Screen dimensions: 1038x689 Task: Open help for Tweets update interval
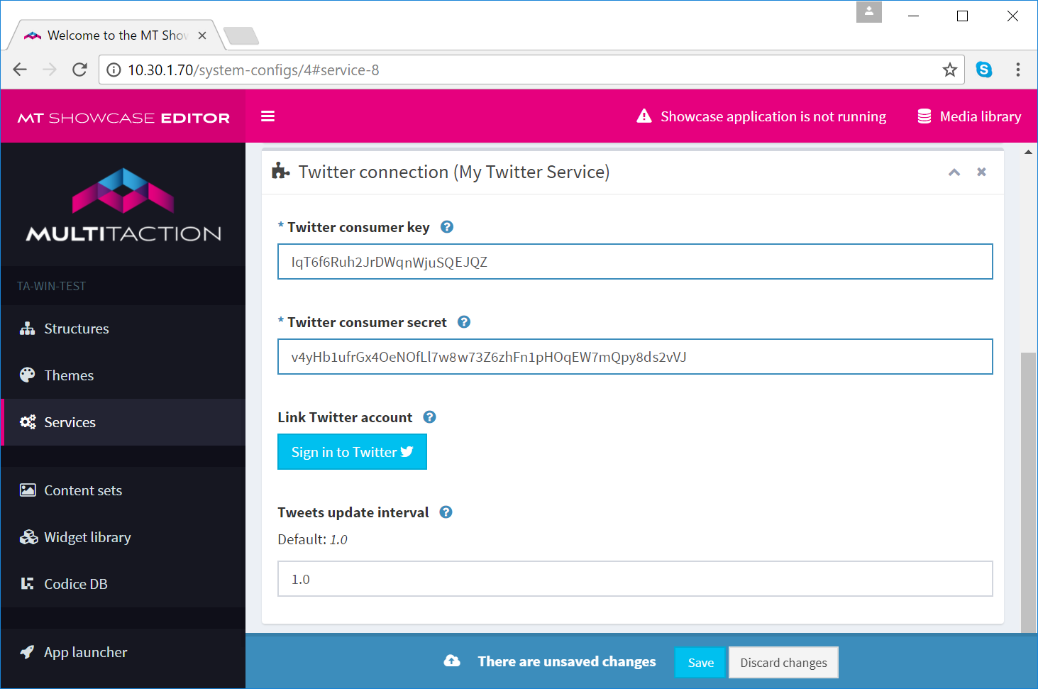(x=446, y=512)
